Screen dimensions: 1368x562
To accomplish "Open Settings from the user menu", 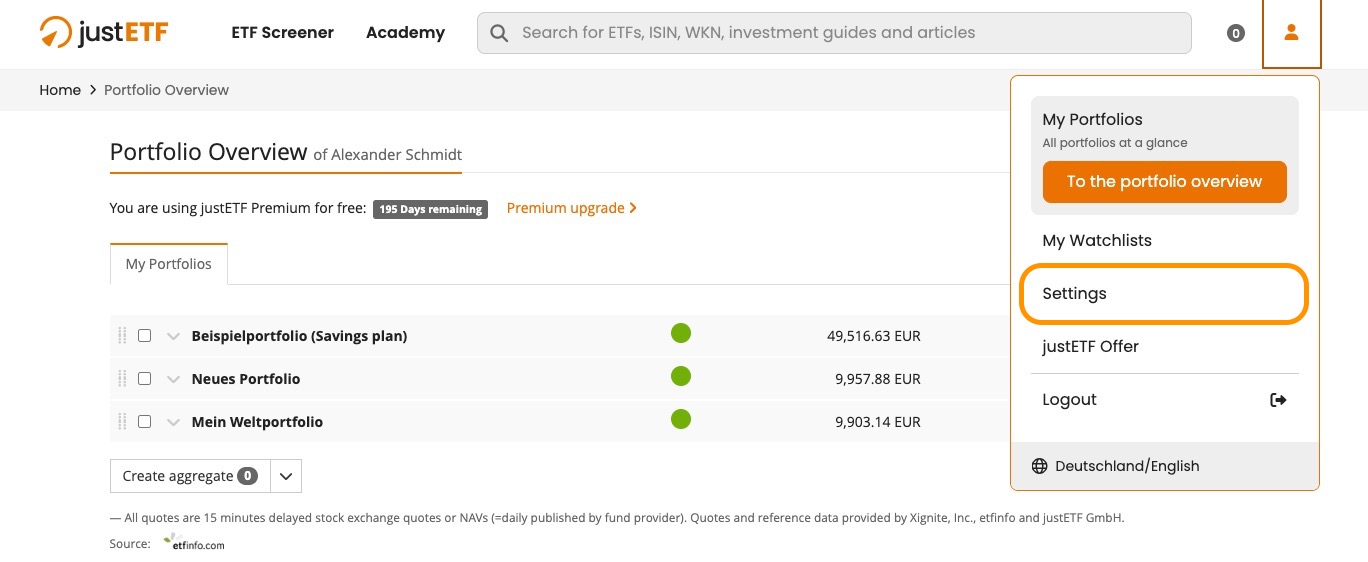I will 1163,294.
